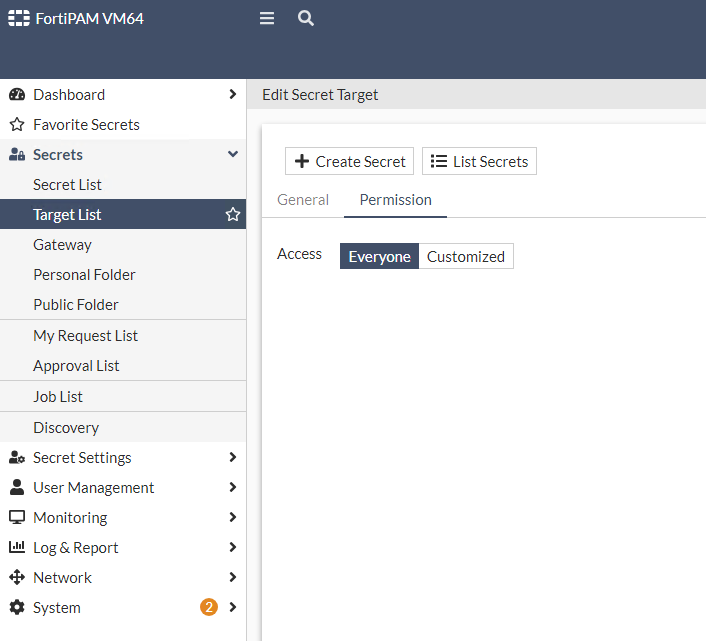Click the System notification badge
706x641 pixels.
pyautogui.click(x=208, y=607)
